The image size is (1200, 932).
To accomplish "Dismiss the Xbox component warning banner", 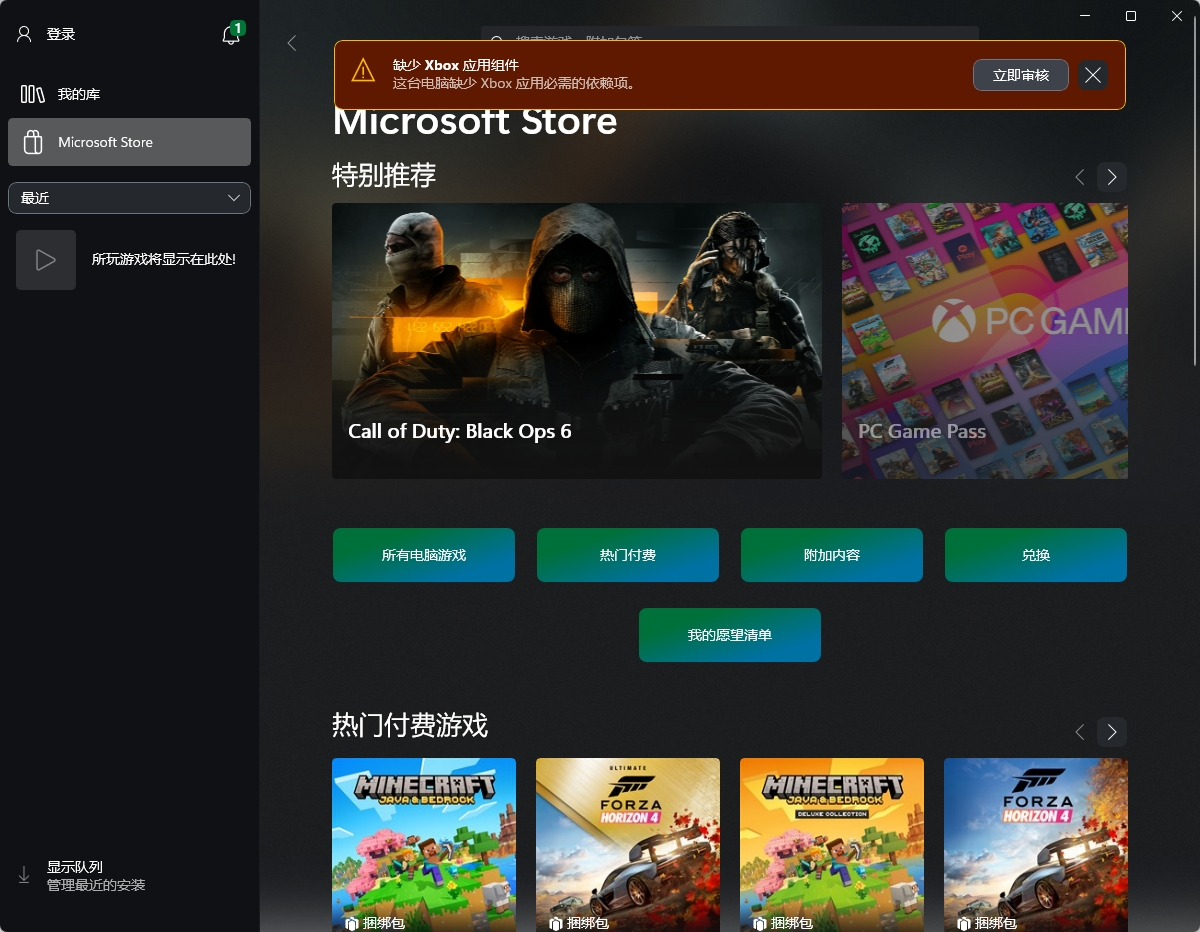I will pyautogui.click(x=1093, y=75).
